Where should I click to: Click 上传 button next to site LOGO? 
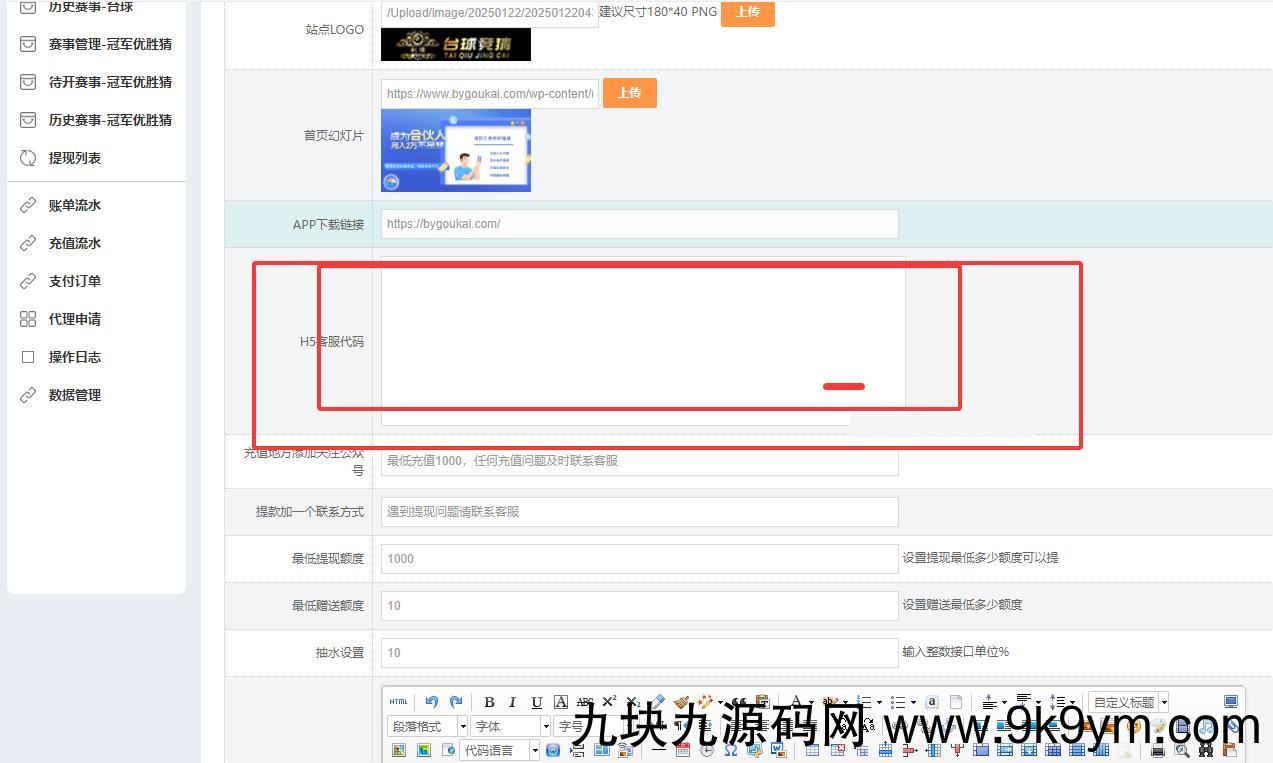point(747,12)
